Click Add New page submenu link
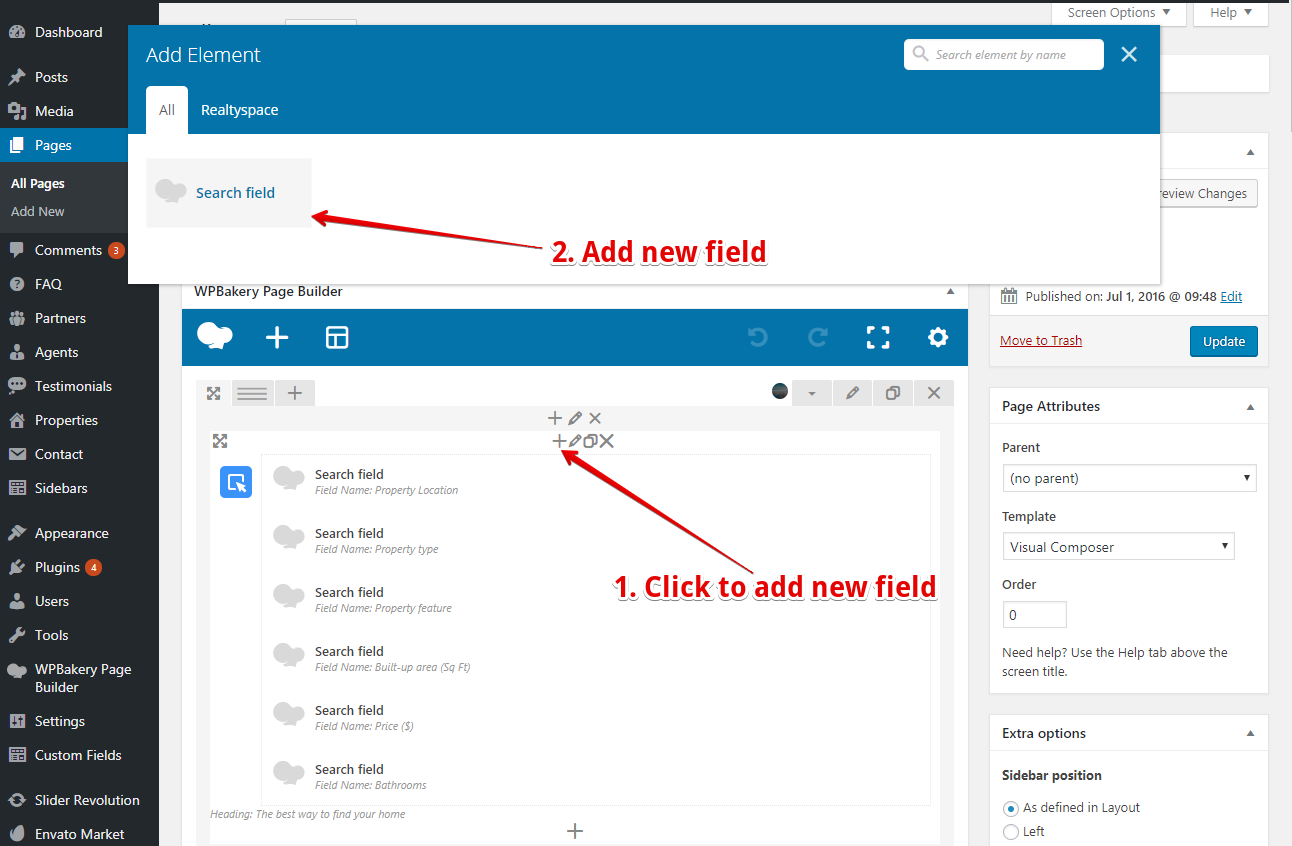 coord(38,211)
